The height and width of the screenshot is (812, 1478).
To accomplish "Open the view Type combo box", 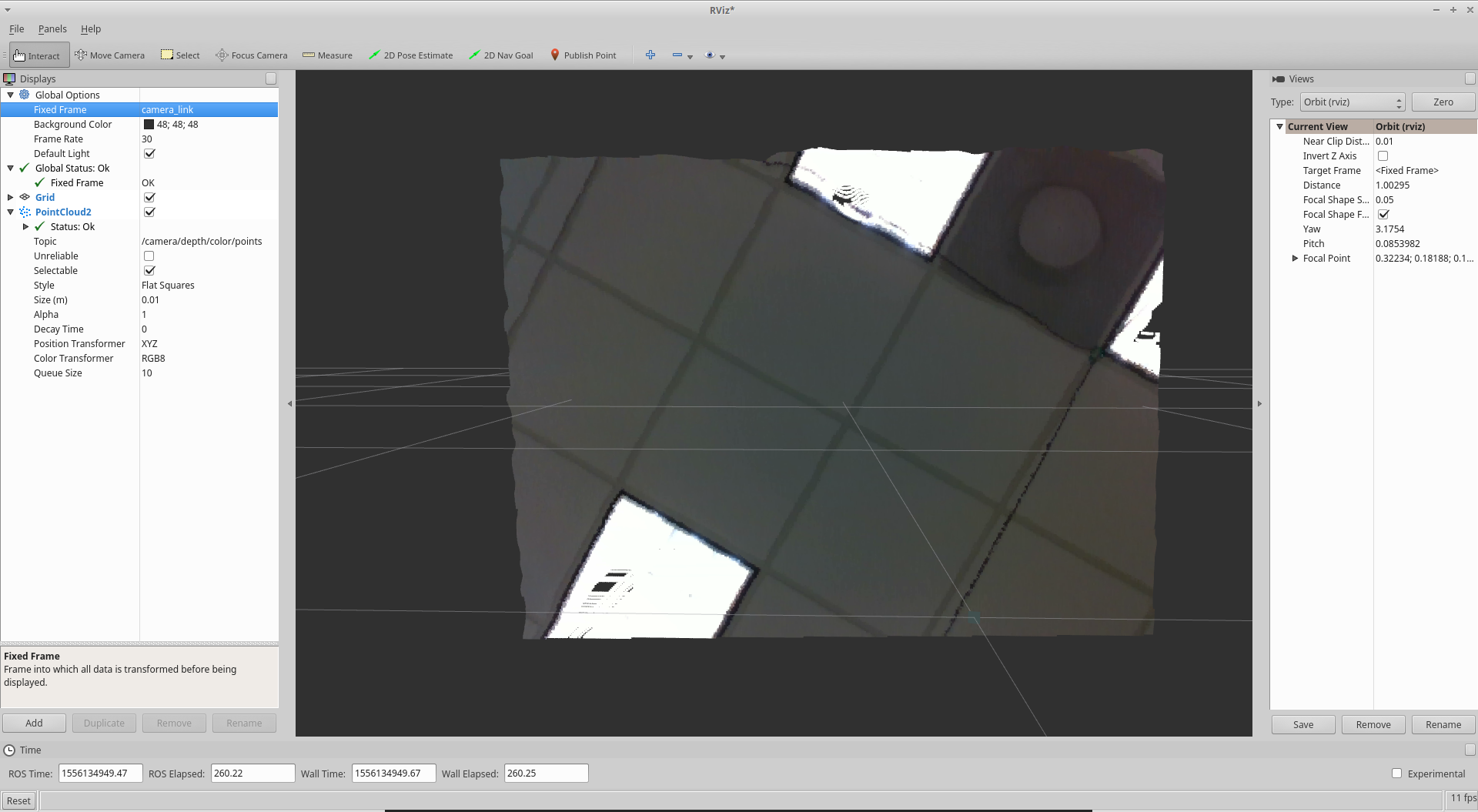I will pos(1353,102).
